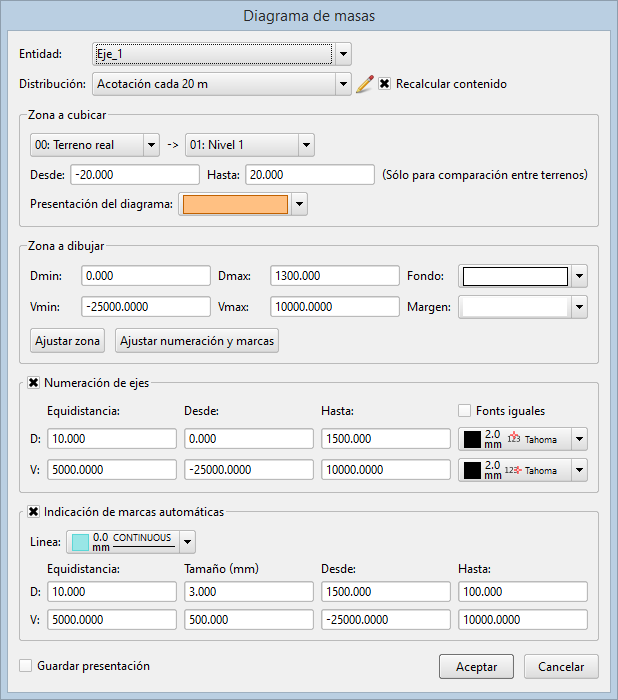Image resolution: width=618 pixels, height=700 pixels.
Task: Click the Margen color box
Action: pyautogui.click(x=515, y=307)
